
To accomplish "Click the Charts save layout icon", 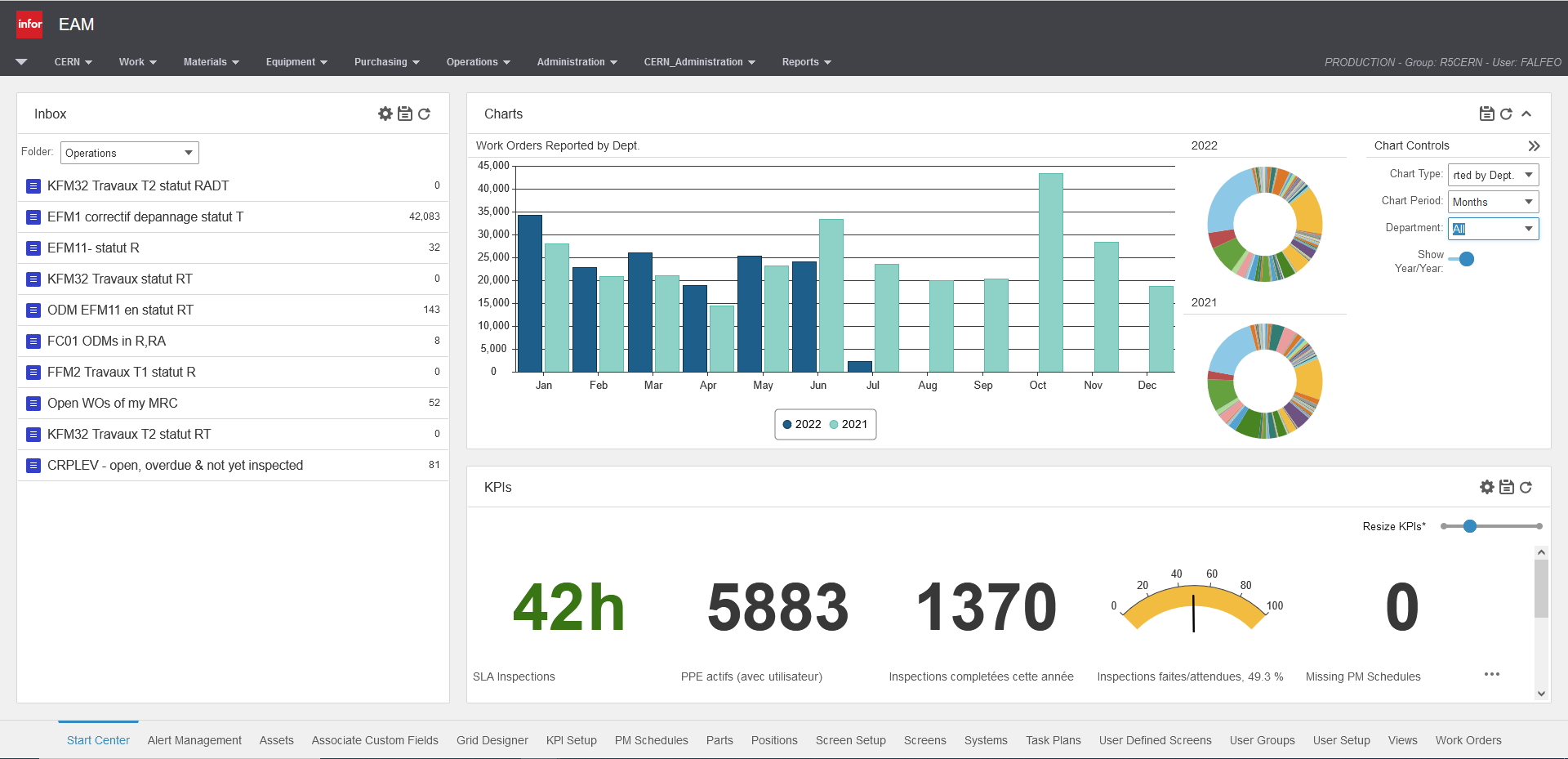I will (1486, 114).
